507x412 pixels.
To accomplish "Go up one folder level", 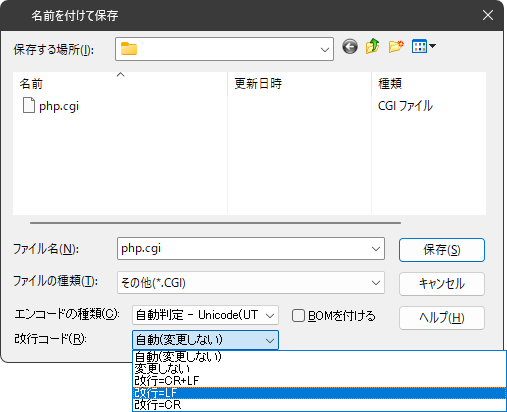I will tap(373, 46).
